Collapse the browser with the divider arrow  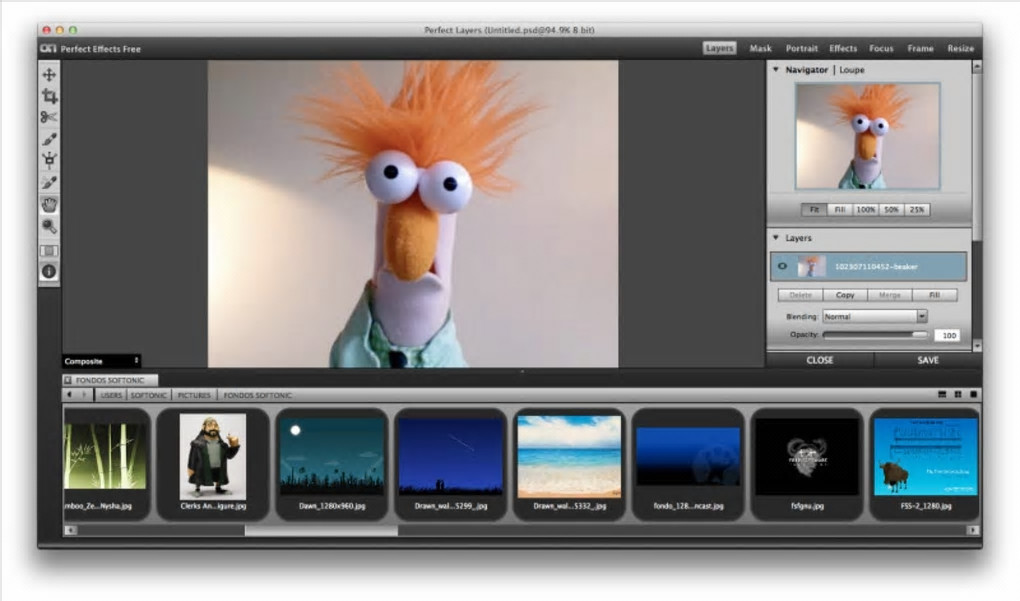click(522, 371)
